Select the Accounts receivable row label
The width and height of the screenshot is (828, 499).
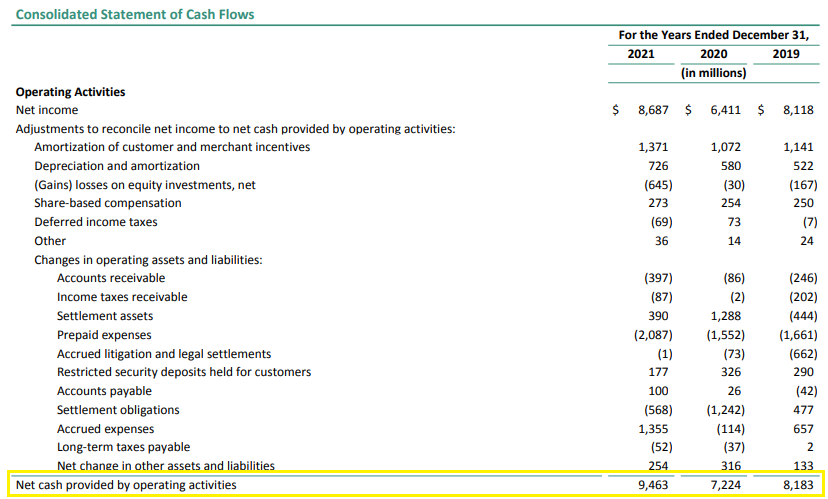[x=111, y=278]
